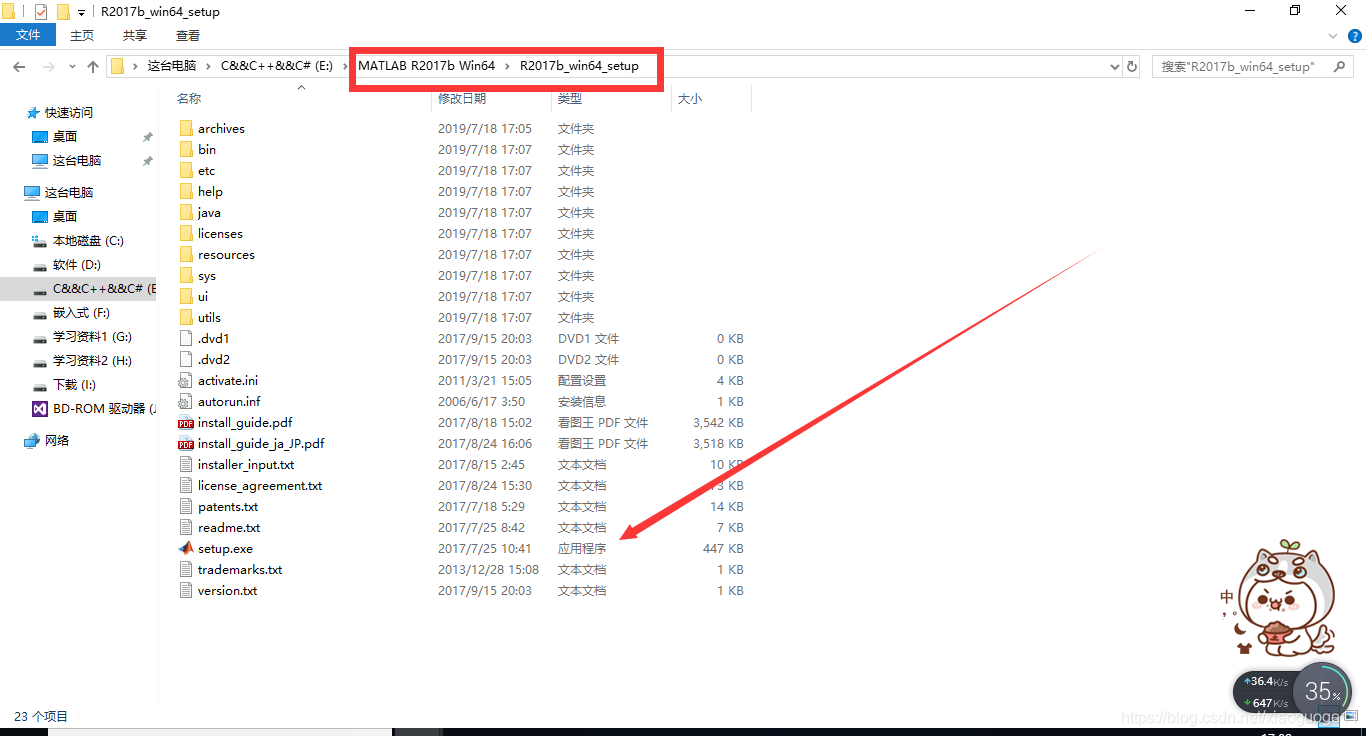The width and height of the screenshot is (1366, 736).
Task: Click the install_guide_ja_JP.pdf PDF icon
Action: (186, 443)
